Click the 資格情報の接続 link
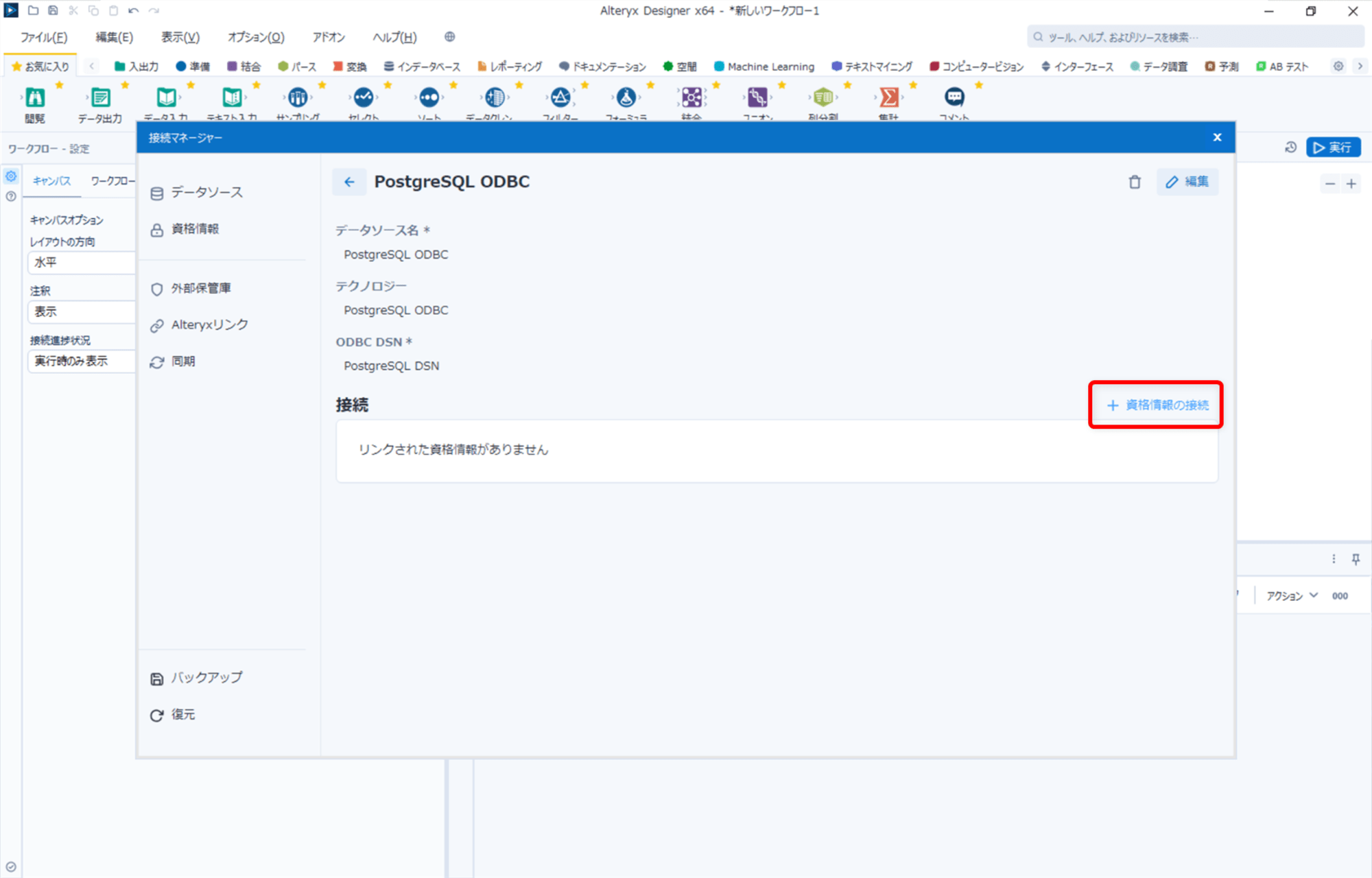Screen dimensions: 1372x878 click(1158, 405)
